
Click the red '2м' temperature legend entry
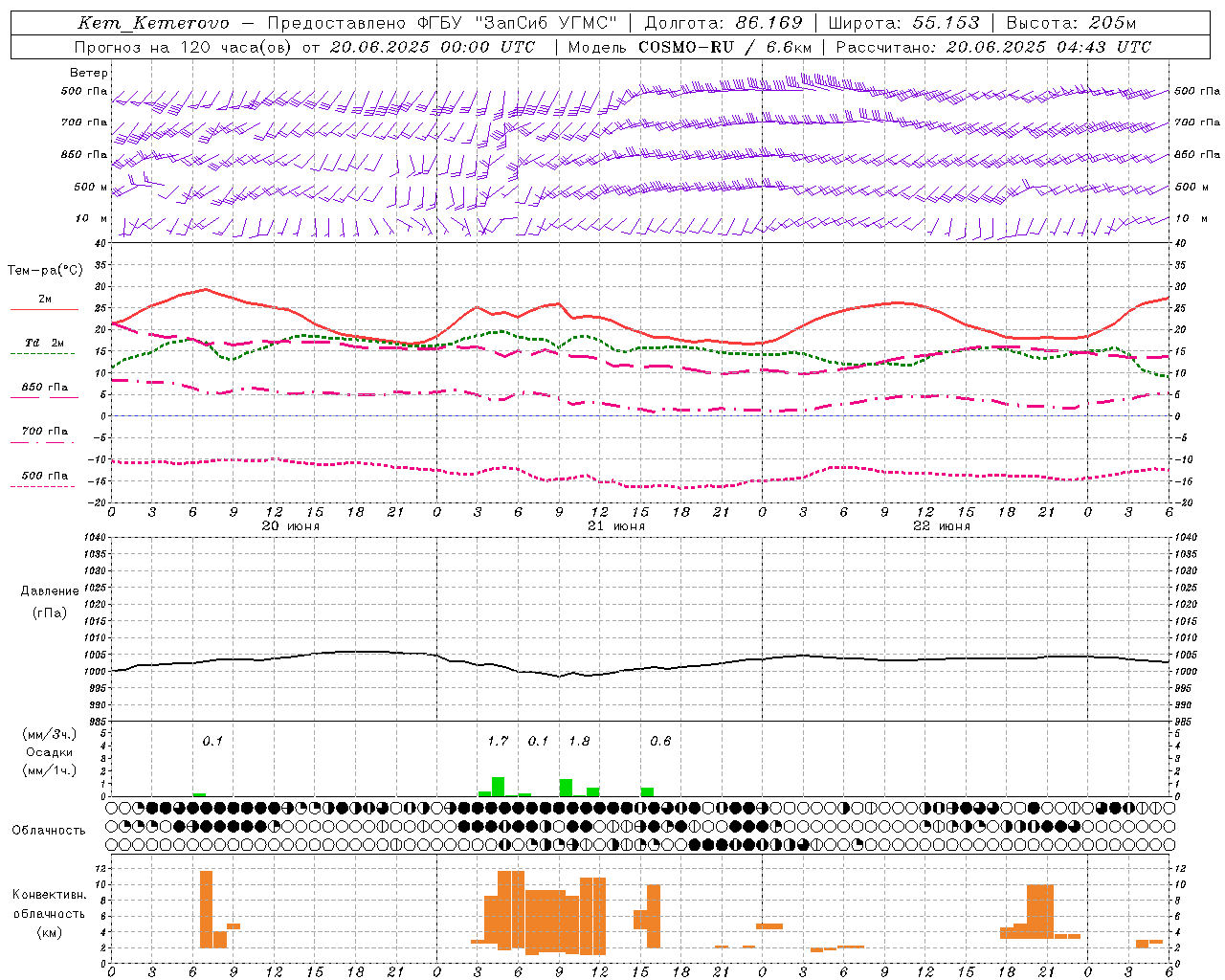click(45, 300)
